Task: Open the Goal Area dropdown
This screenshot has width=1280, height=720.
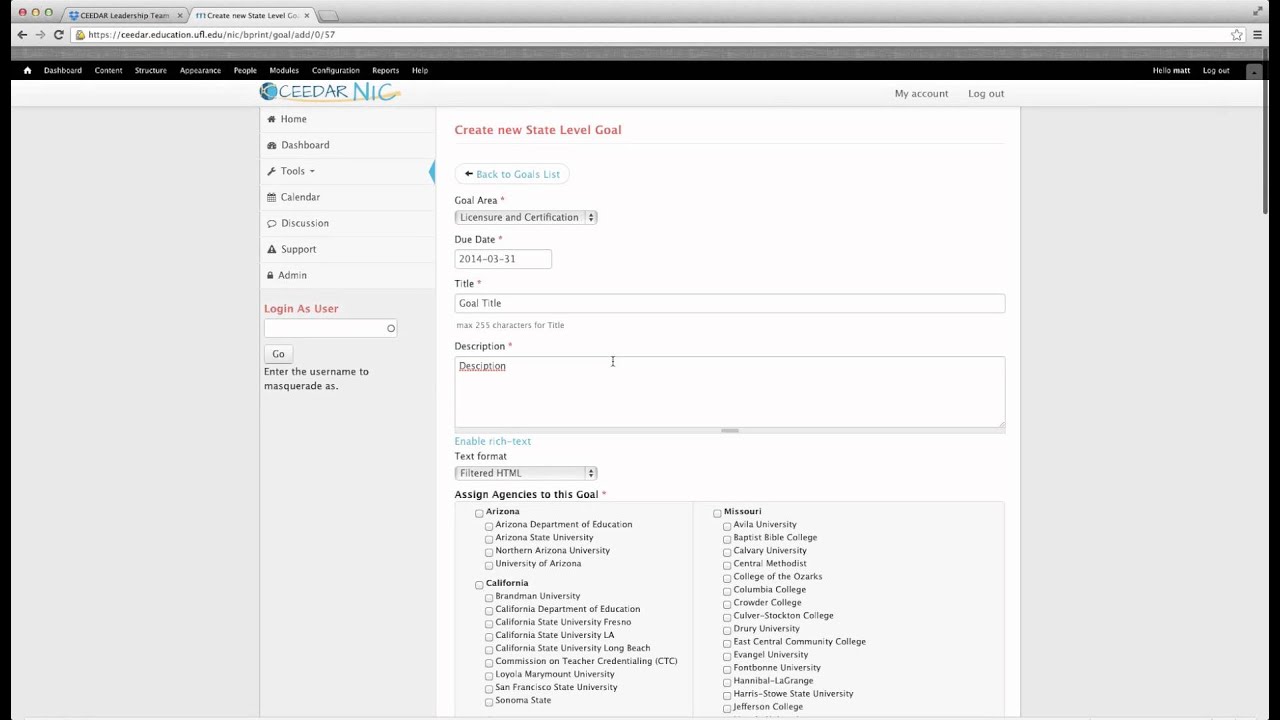Action: point(526,217)
